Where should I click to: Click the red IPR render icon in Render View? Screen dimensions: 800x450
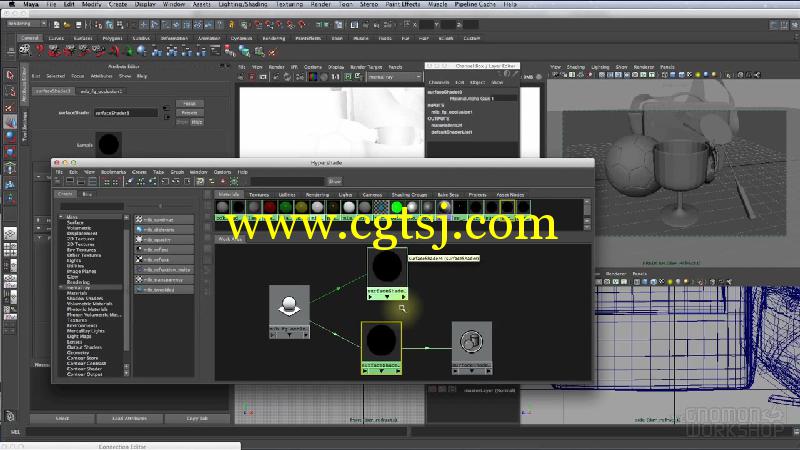[252, 77]
